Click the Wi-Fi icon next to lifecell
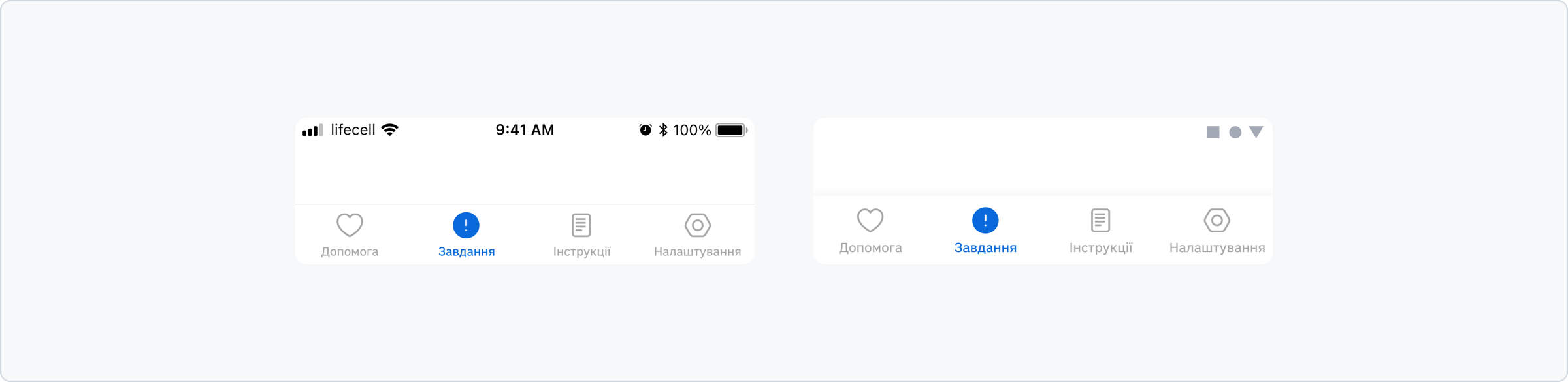 (390, 130)
